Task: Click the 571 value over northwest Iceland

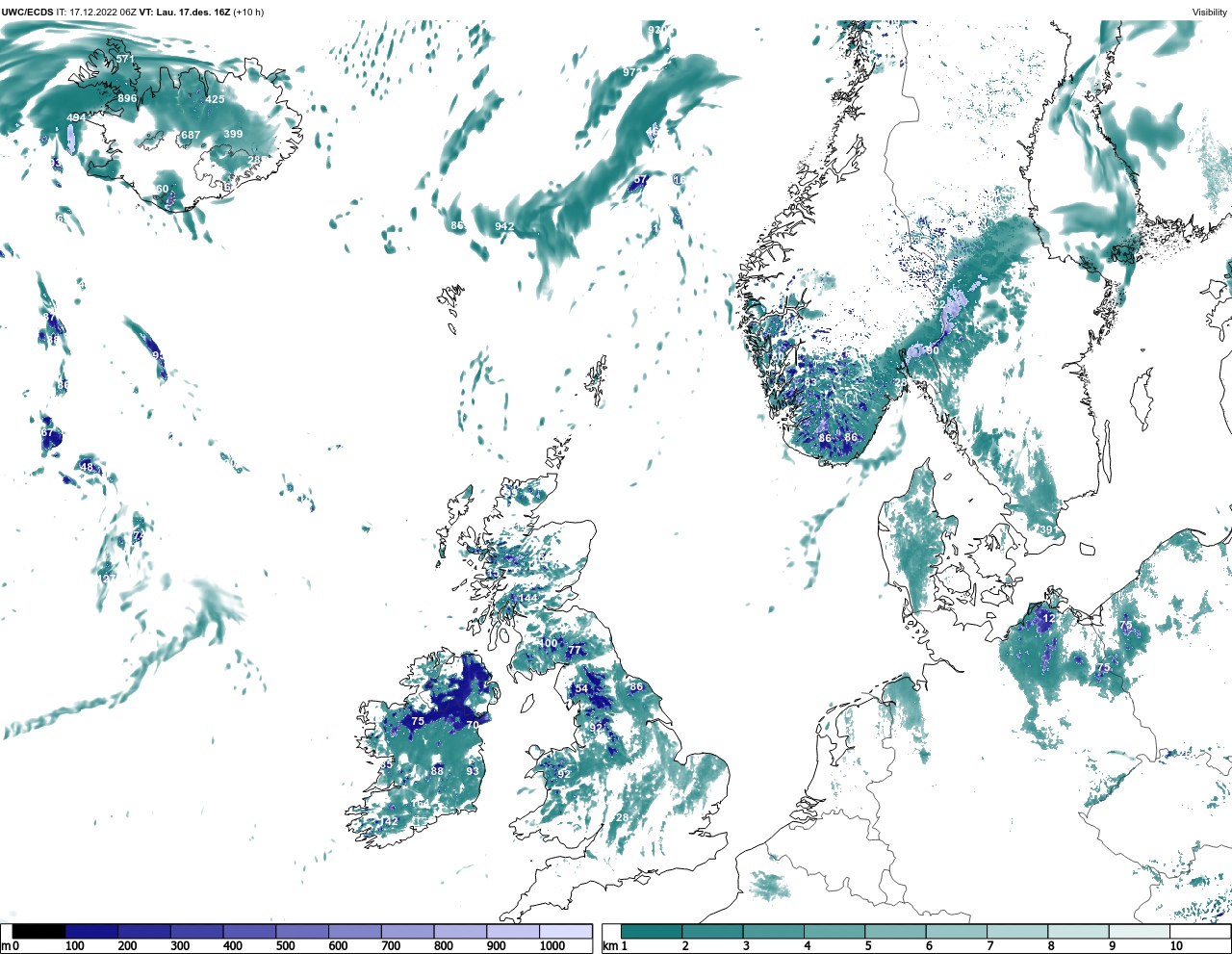Action: (125, 59)
